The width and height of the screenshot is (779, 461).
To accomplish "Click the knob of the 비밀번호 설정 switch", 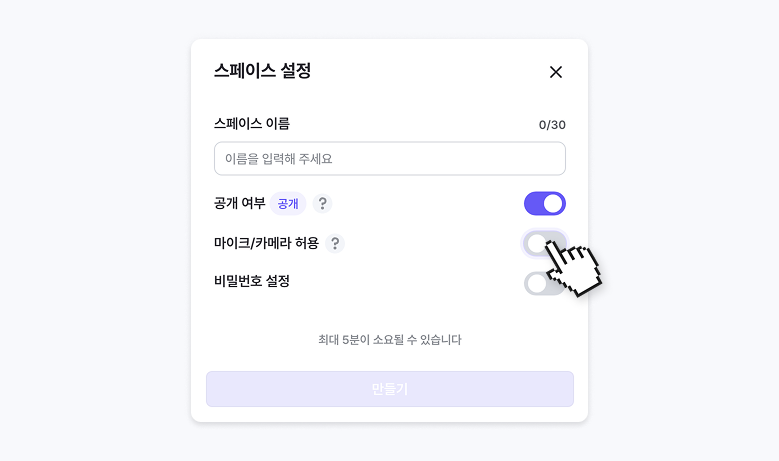I will pyautogui.click(x=537, y=283).
